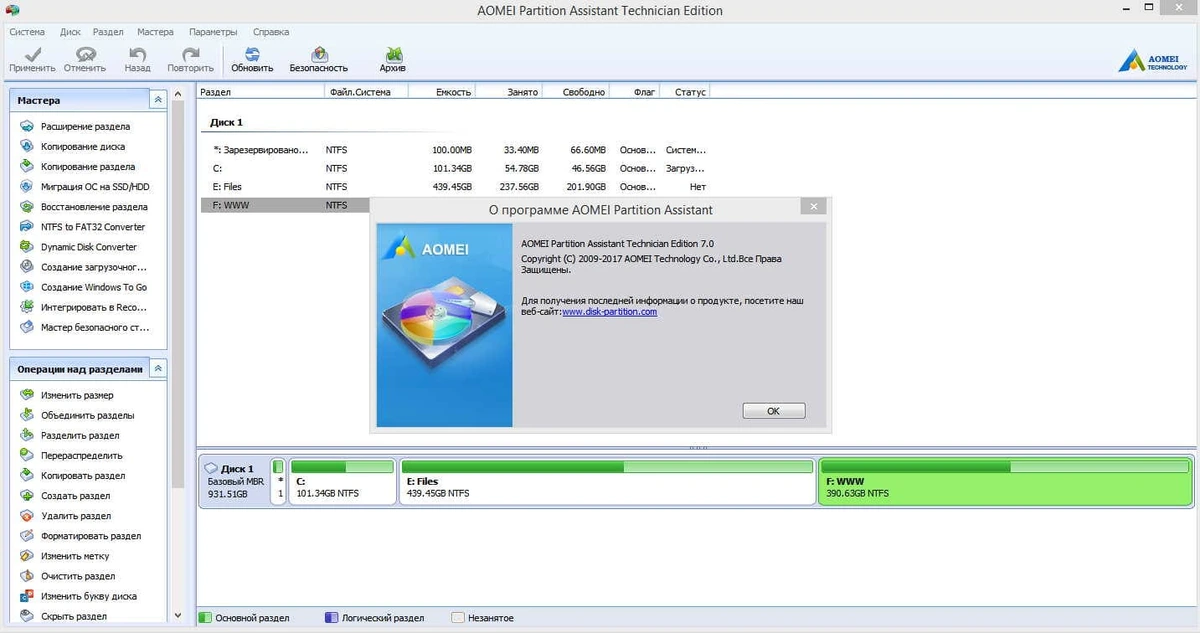Sort by the Файл.Система column header

366,92
